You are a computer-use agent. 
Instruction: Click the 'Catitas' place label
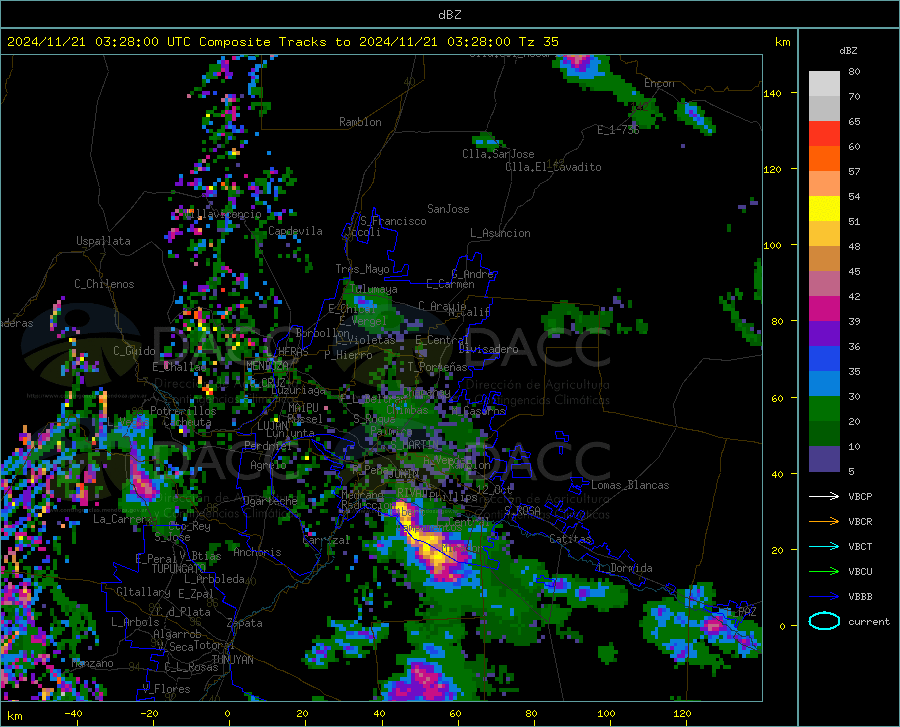point(570,539)
